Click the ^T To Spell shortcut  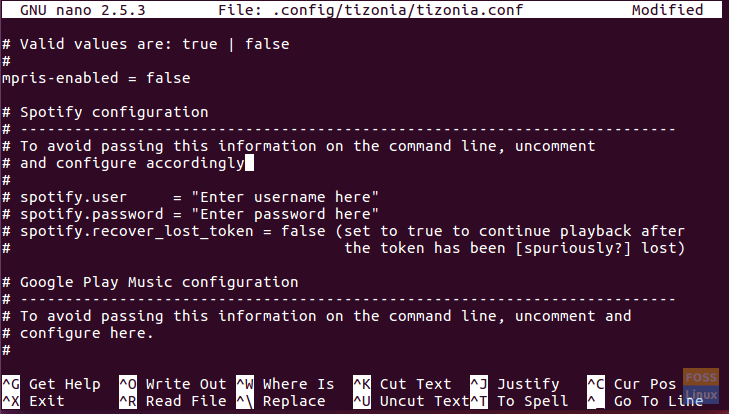click(x=519, y=401)
